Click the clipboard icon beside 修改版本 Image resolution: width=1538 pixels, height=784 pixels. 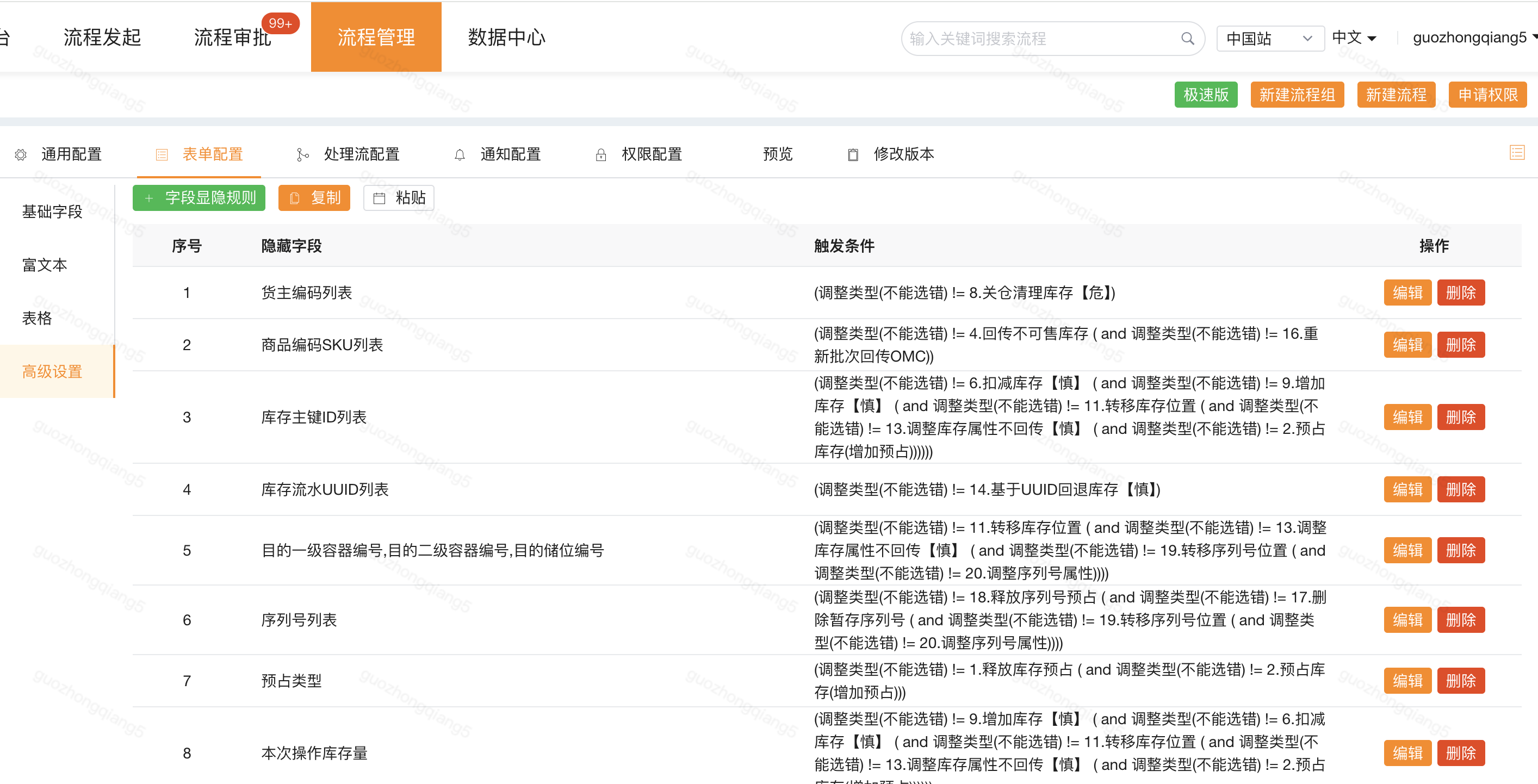point(853,155)
